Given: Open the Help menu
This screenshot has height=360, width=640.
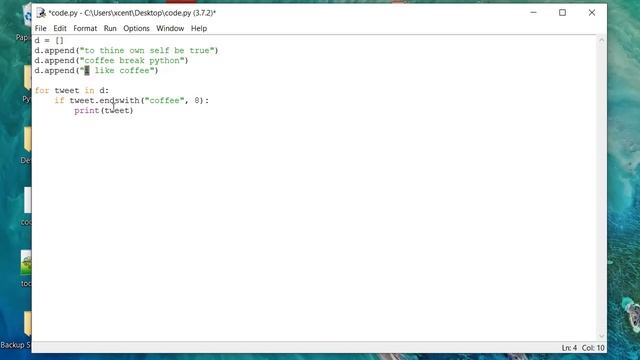Looking at the screenshot, I should 199,29.
